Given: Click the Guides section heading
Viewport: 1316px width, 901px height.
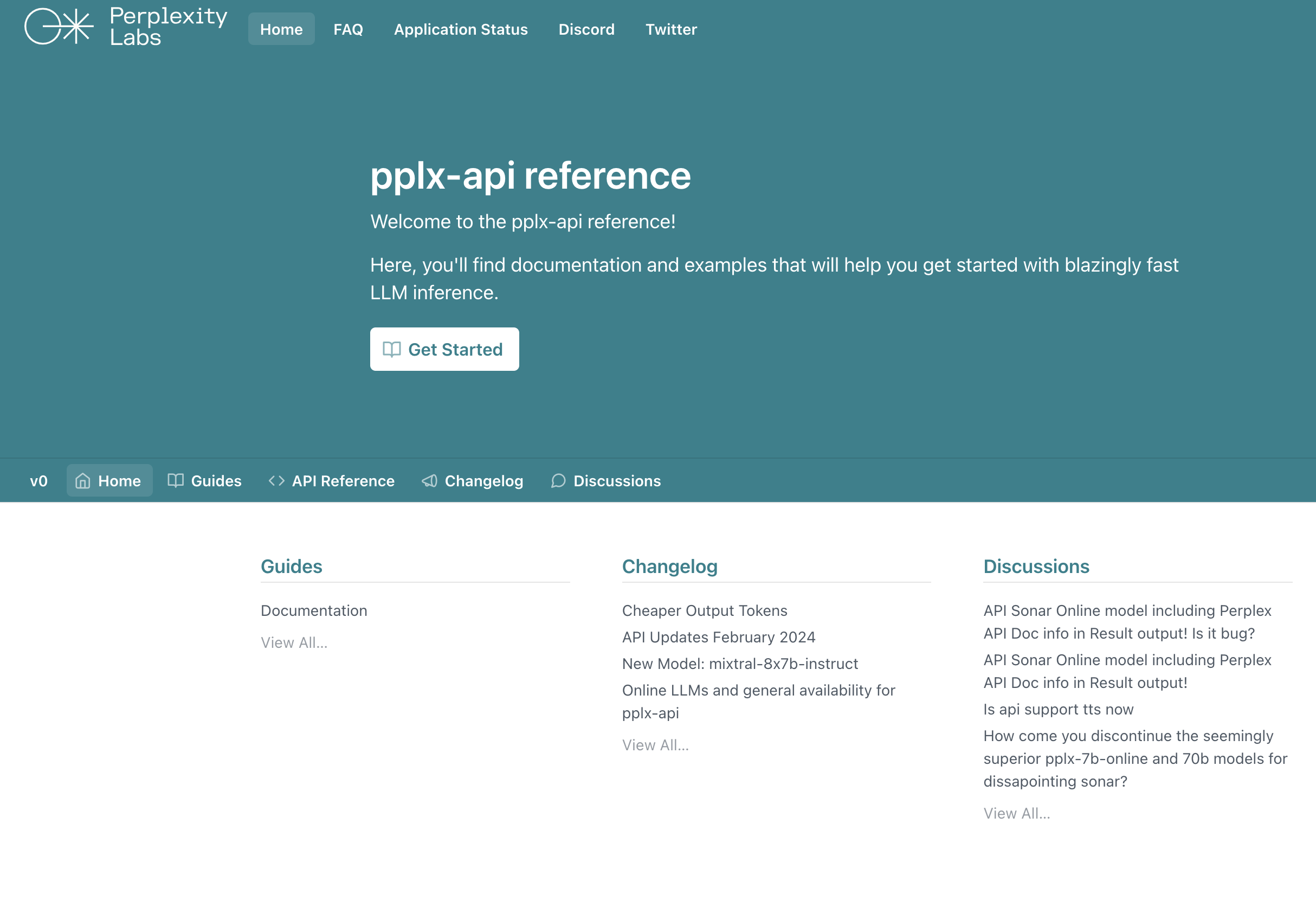Looking at the screenshot, I should click(x=291, y=567).
